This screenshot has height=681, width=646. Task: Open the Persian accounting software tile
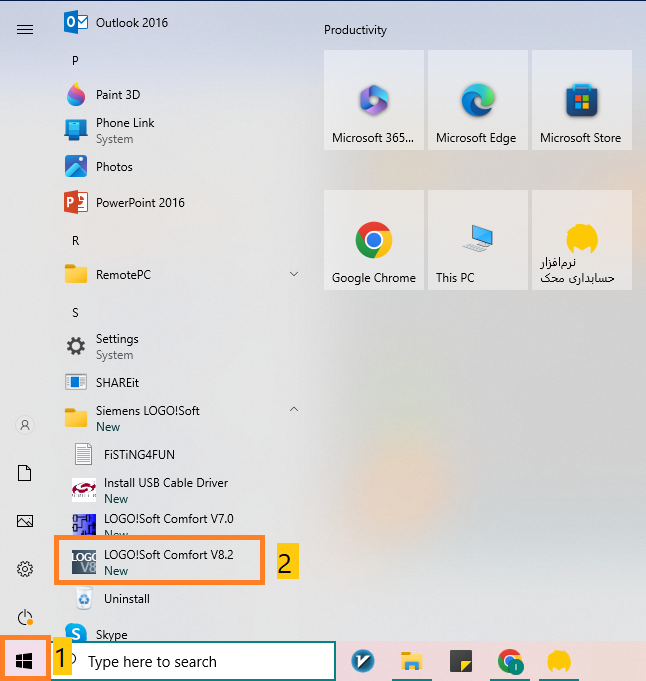pyautogui.click(x=582, y=240)
